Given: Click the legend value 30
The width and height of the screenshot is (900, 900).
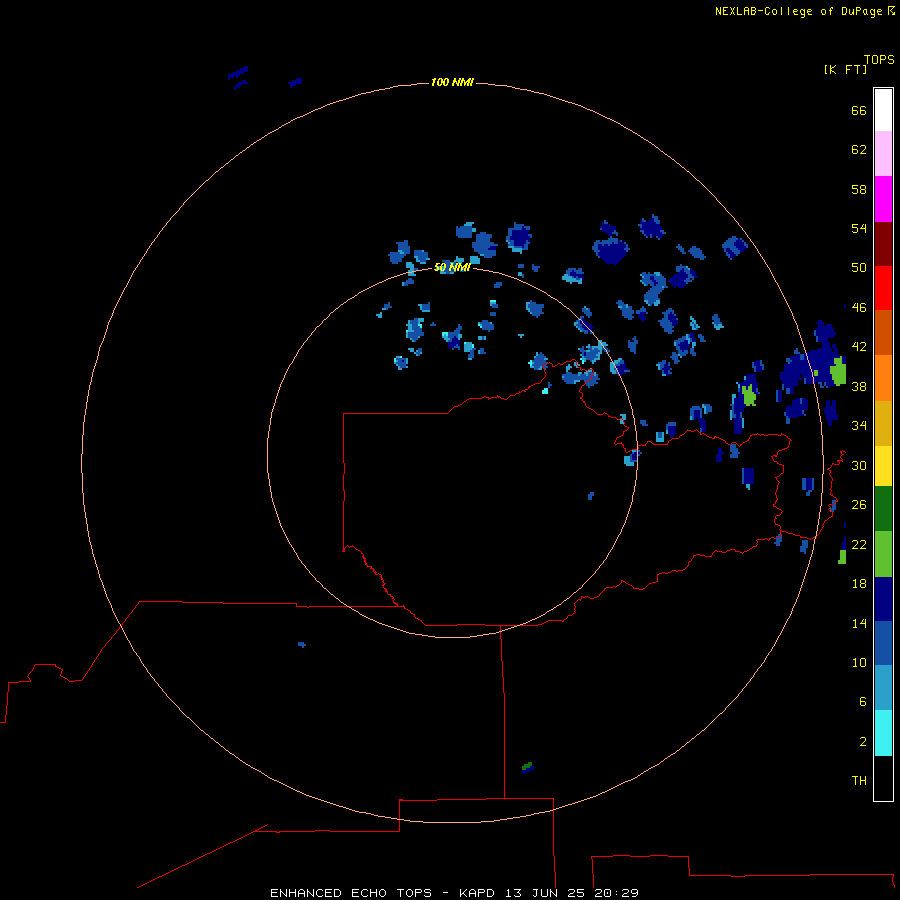Looking at the screenshot, I should click(x=859, y=465).
